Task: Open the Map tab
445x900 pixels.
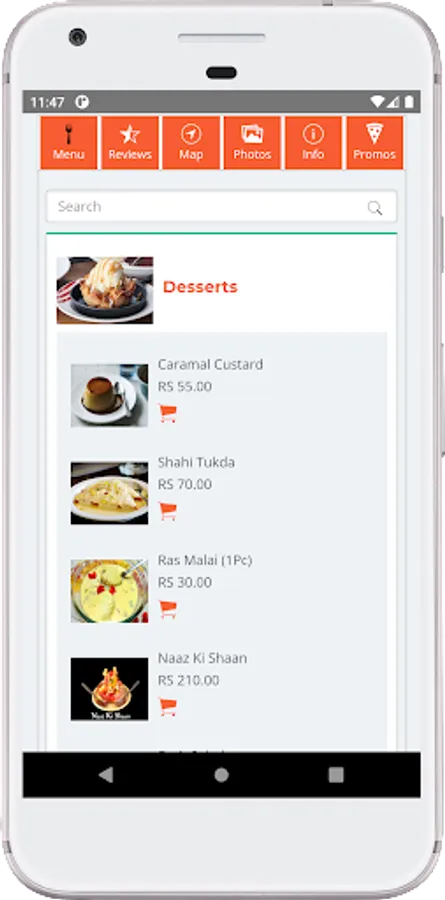Action: coord(191,143)
